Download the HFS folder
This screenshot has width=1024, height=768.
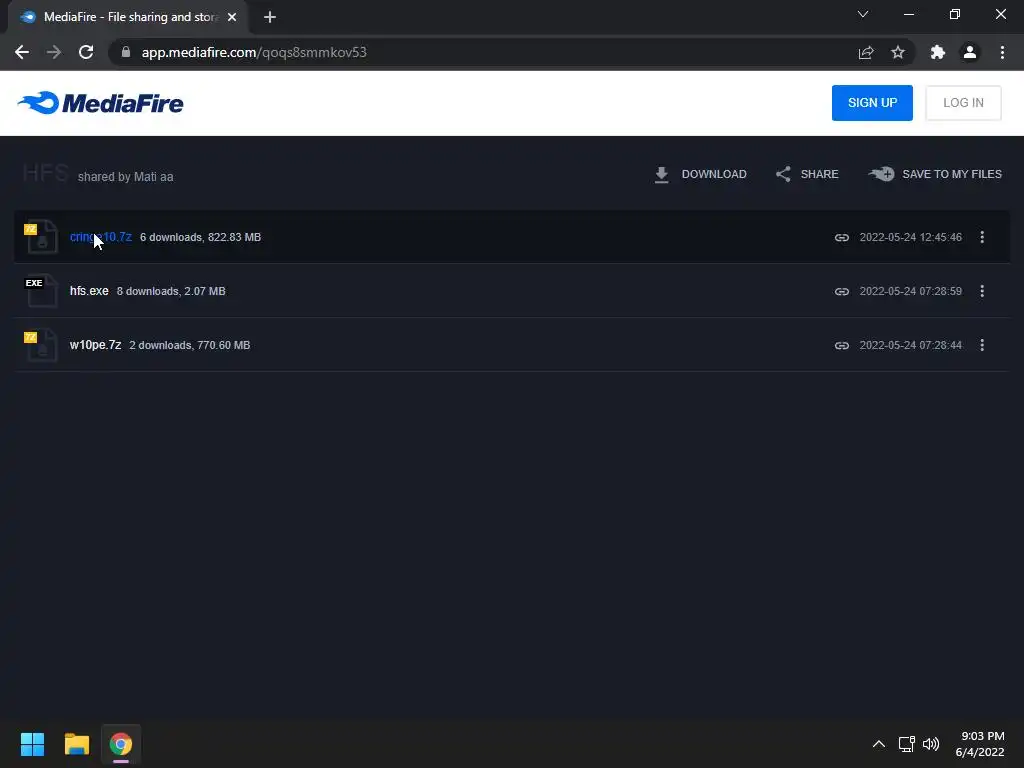click(x=700, y=174)
